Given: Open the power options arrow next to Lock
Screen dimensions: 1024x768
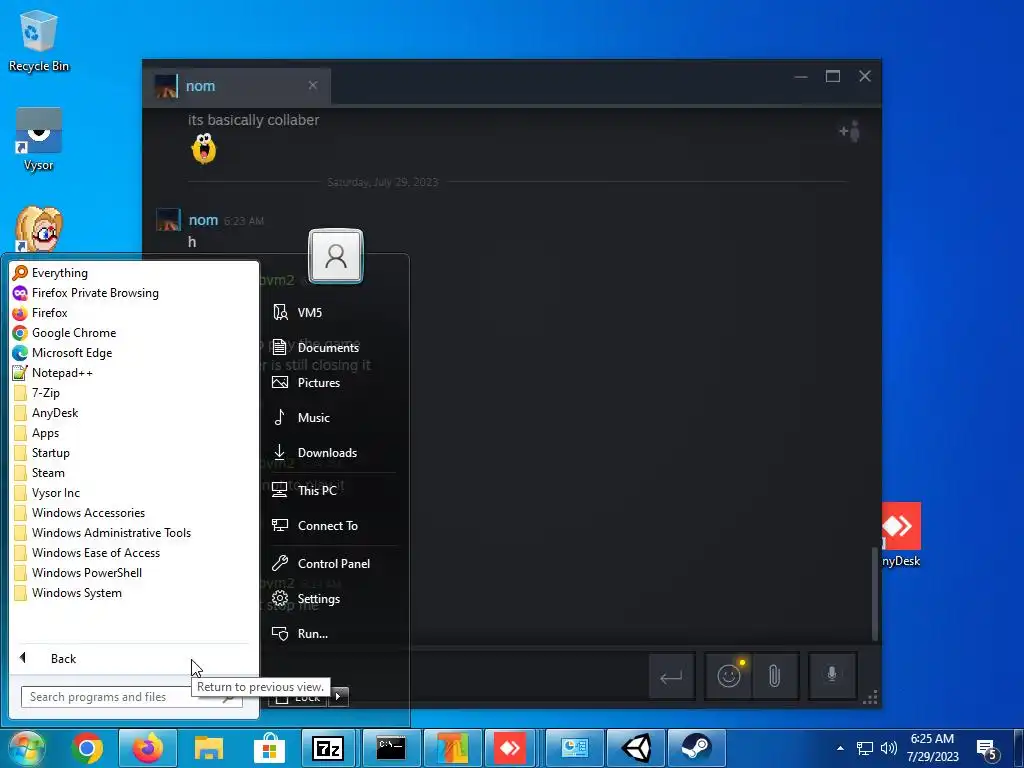Looking at the screenshot, I should pos(338,697).
